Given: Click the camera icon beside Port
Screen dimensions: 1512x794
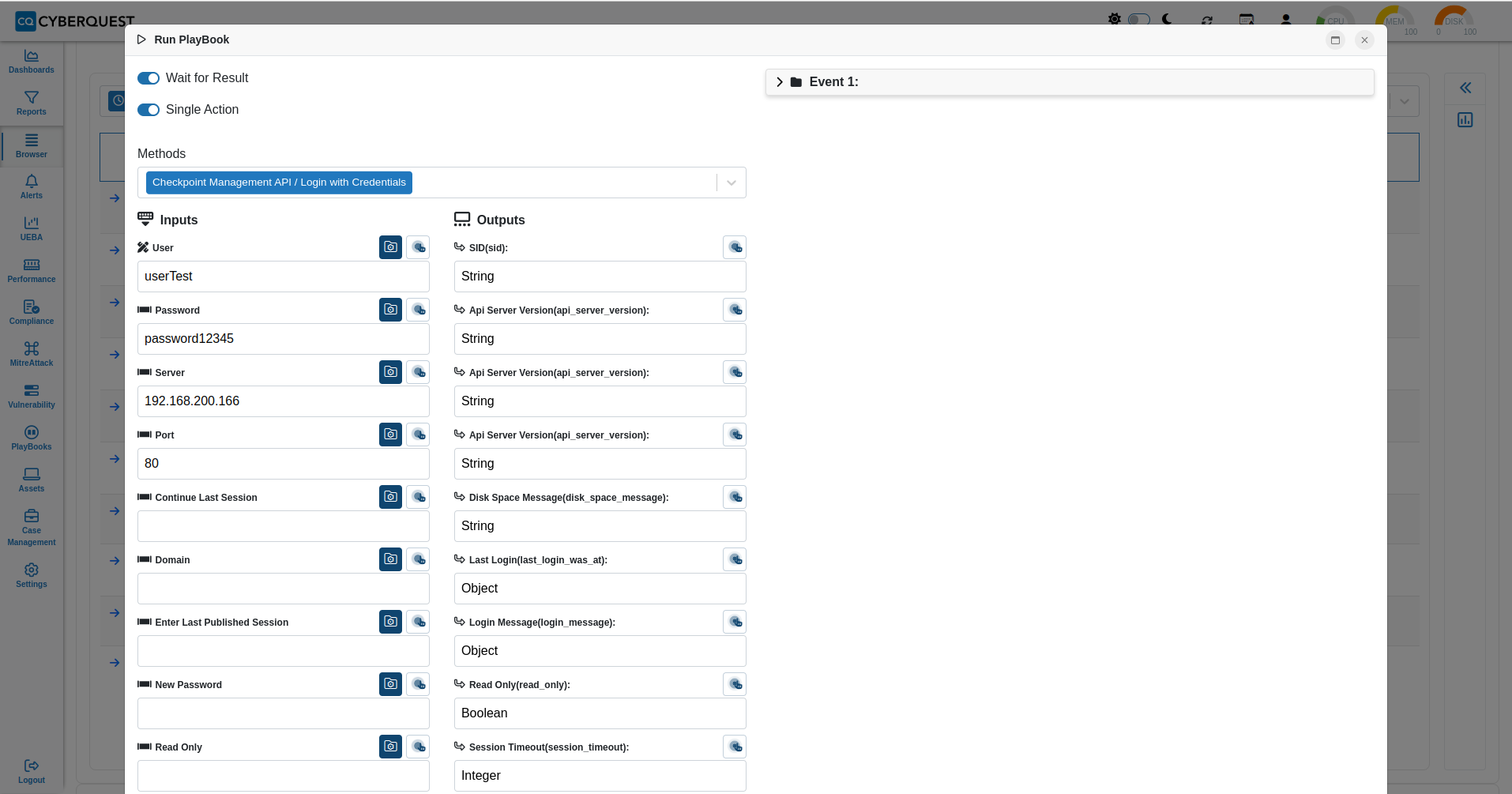Looking at the screenshot, I should (390, 435).
